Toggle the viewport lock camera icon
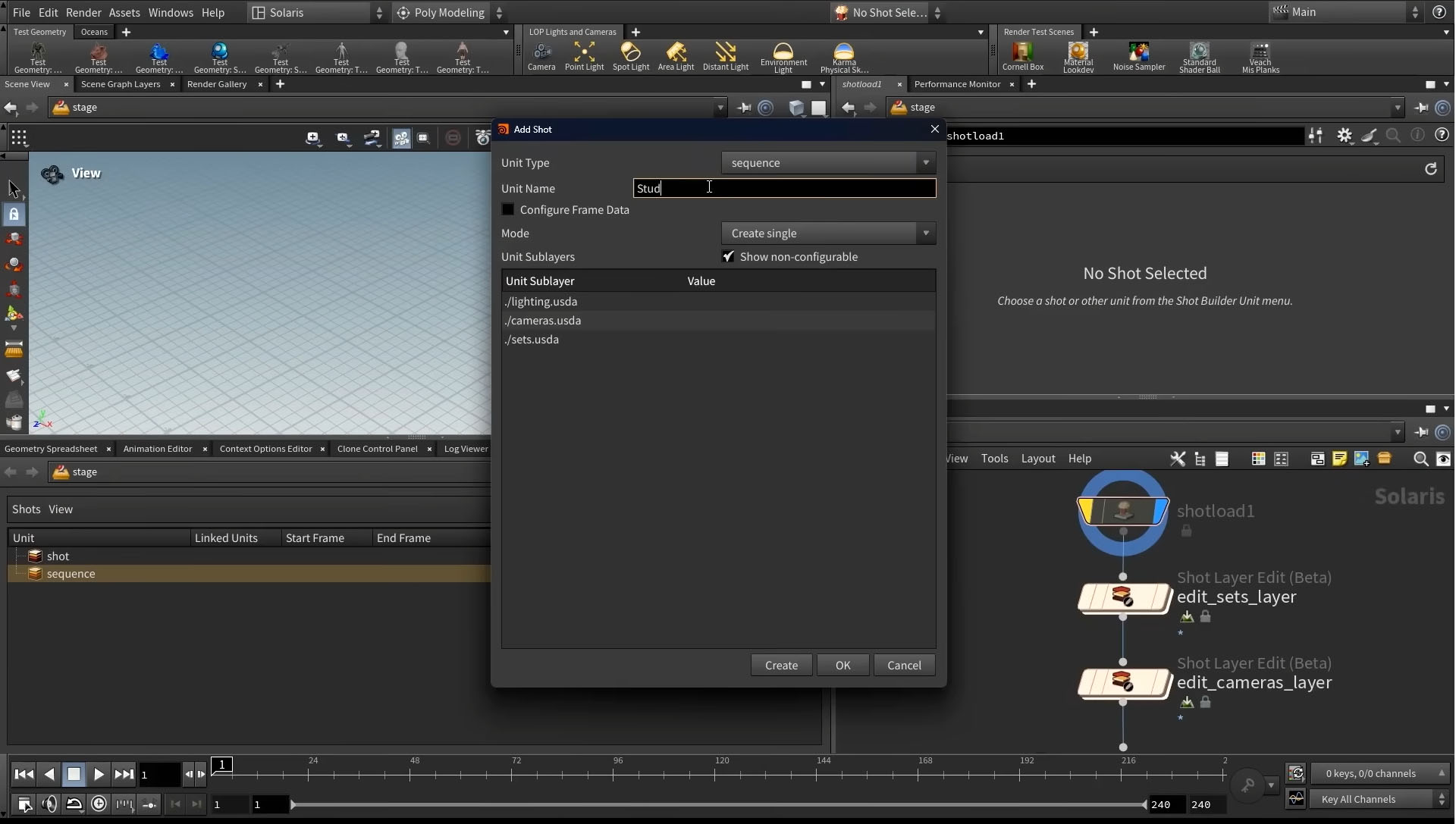This screenshot has width=1456, height=824. [x=14, y=215]
